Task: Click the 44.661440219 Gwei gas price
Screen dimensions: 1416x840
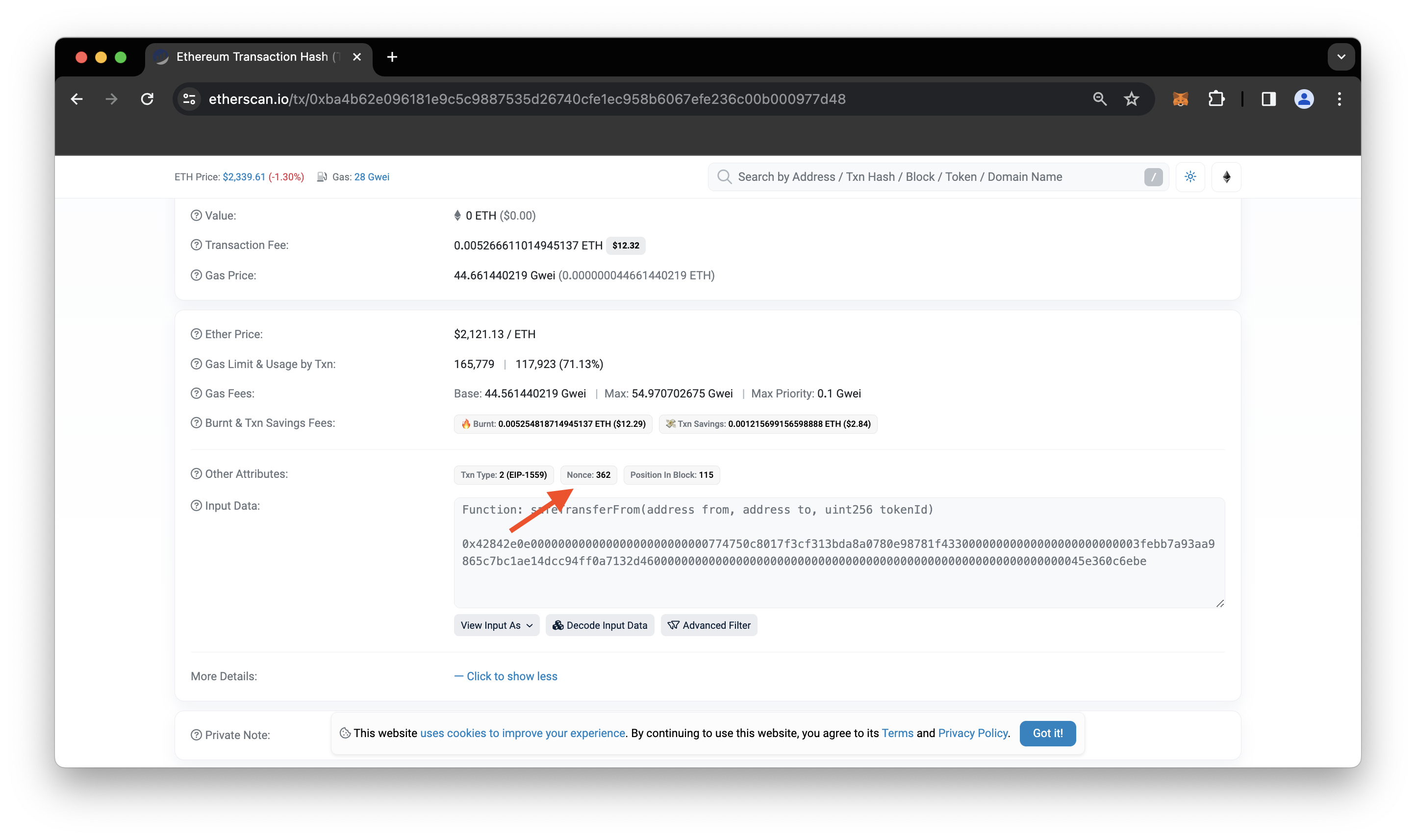Action: pyautogui.click(x=504, y=275)
